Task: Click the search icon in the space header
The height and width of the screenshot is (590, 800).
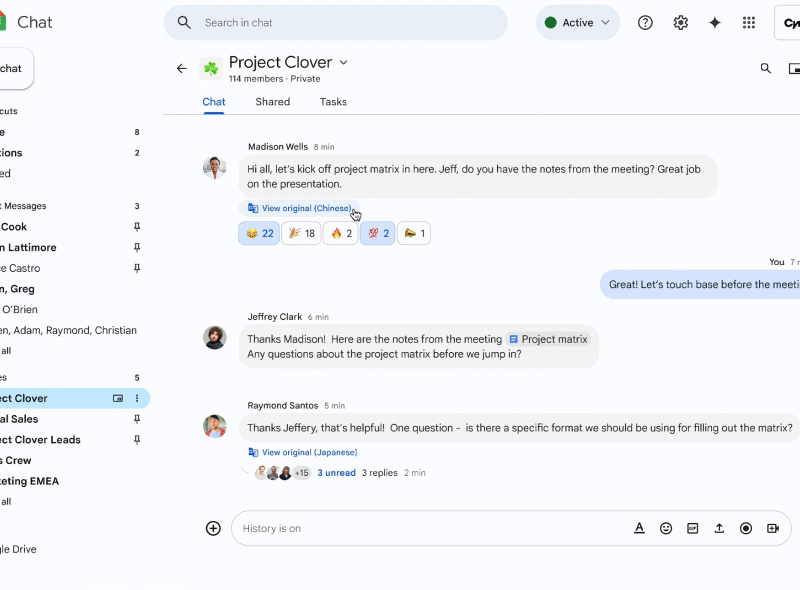Action: click(765, 68)
